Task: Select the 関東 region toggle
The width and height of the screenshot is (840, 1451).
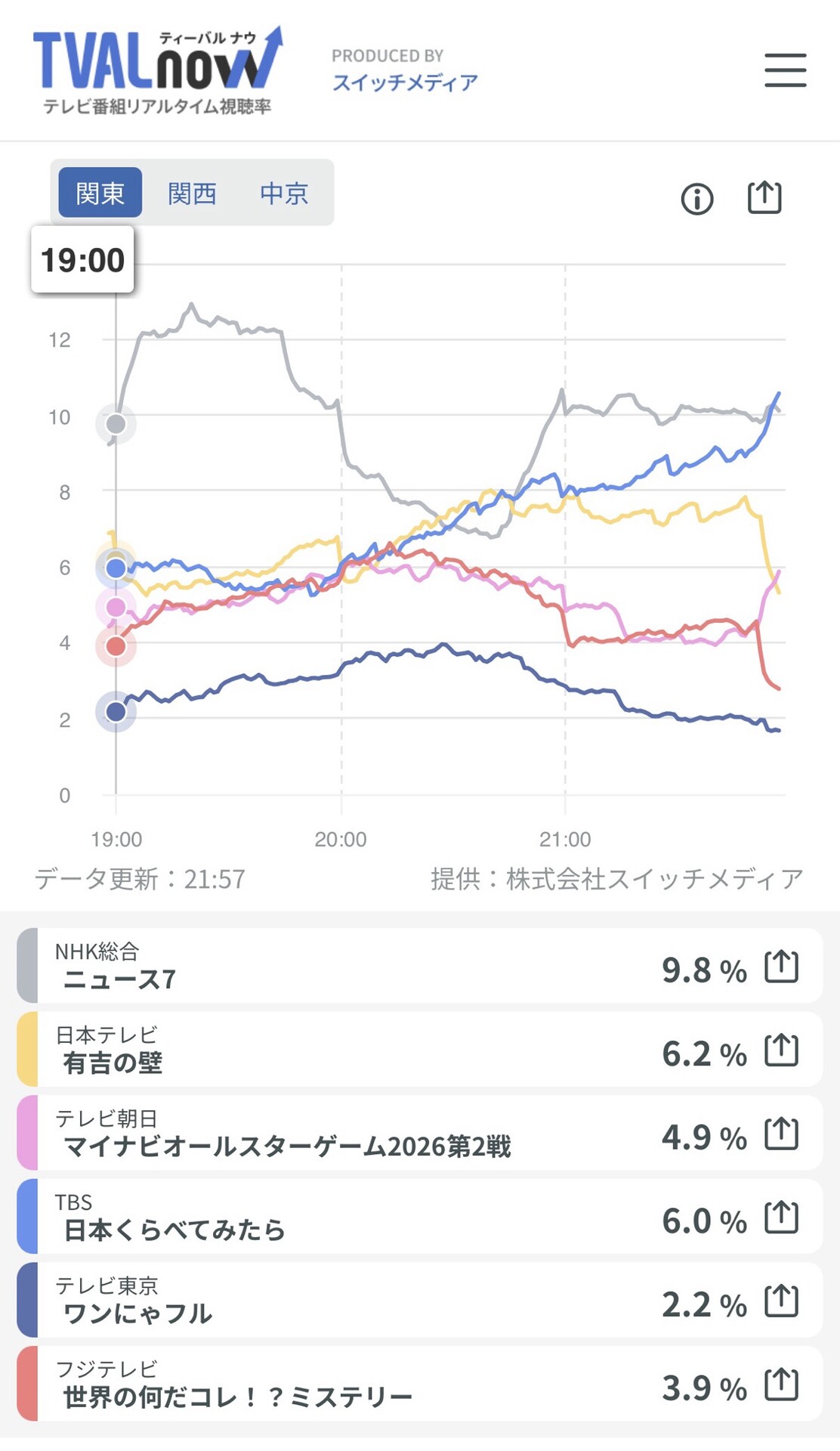Action: [100, 193]
